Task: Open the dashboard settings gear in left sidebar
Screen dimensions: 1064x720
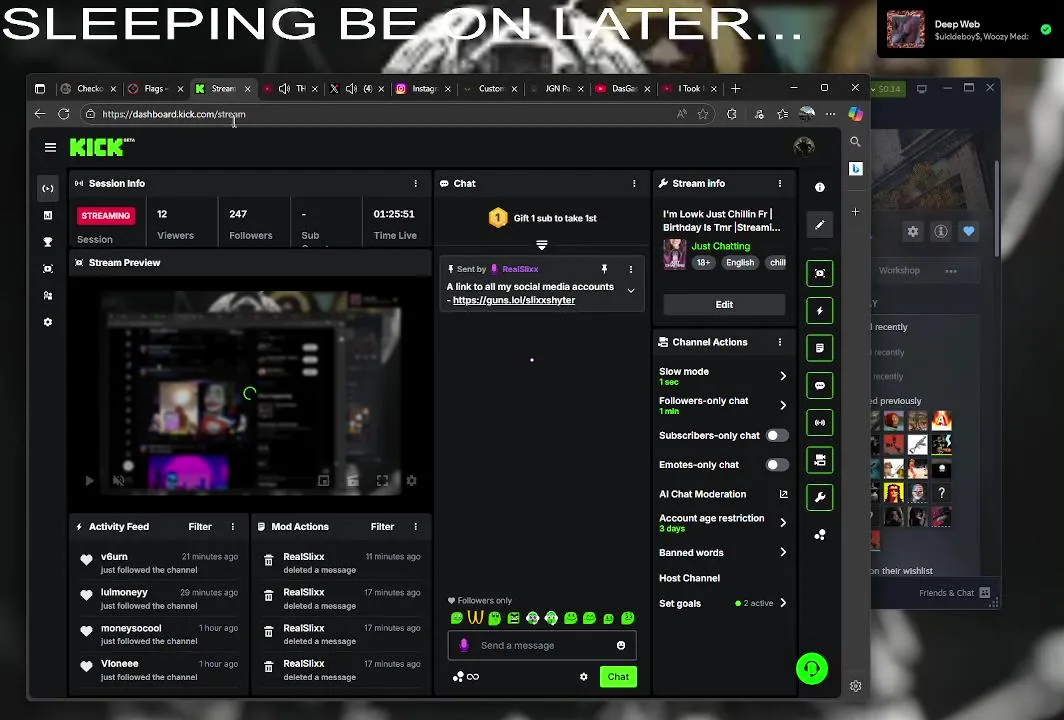Action: pos(48,322)
